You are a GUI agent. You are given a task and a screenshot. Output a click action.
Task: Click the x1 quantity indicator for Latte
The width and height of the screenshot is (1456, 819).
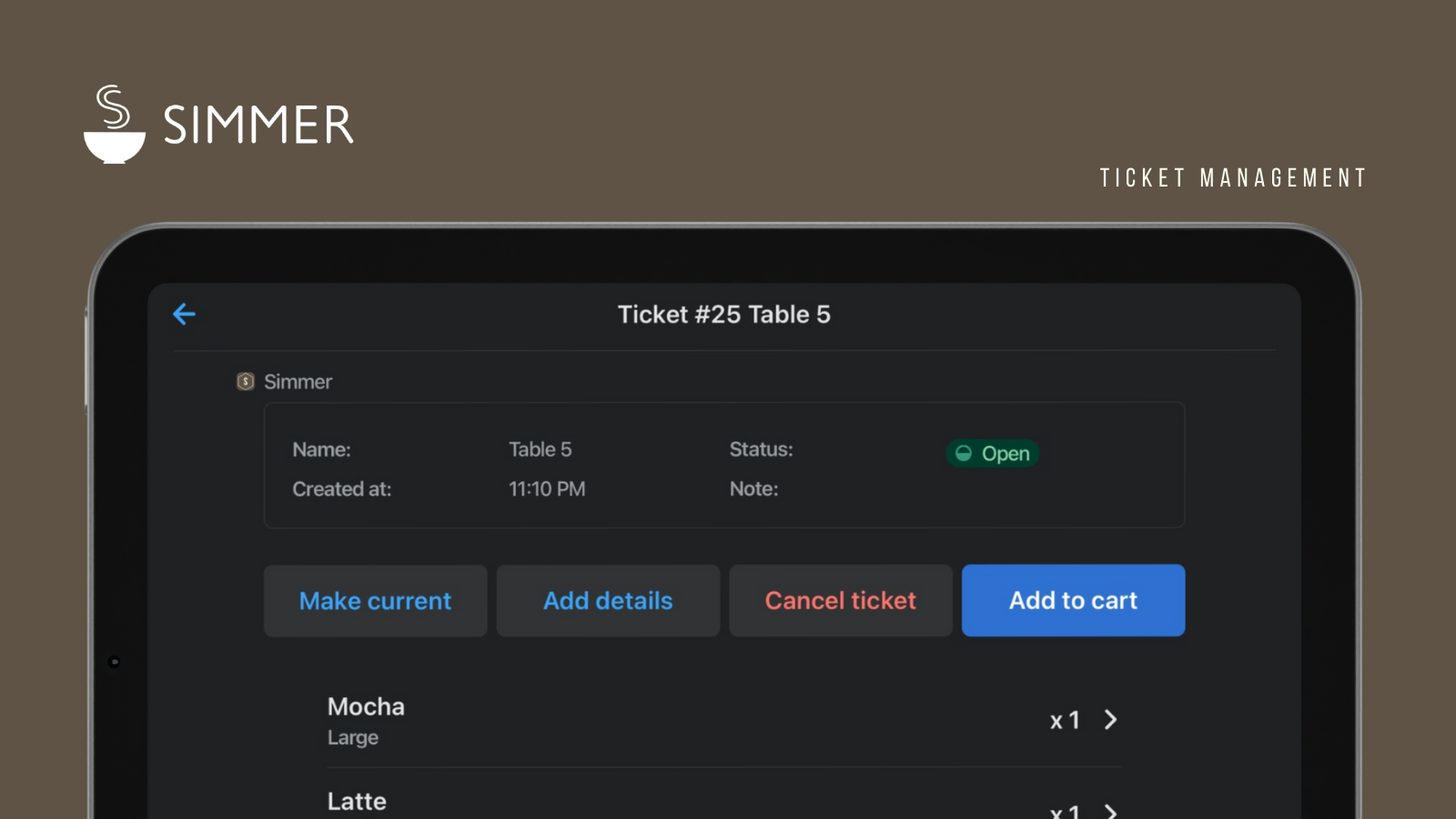coord(1065,811)
